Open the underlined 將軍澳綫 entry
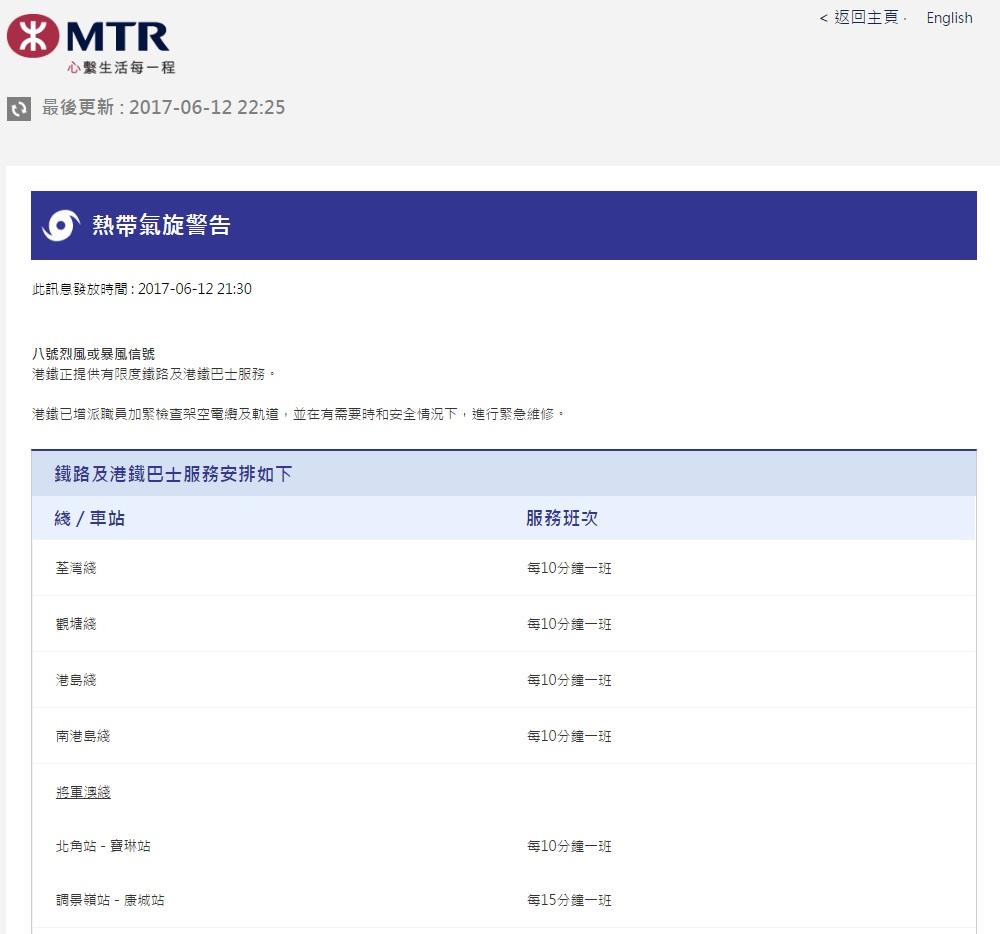 (x=83, y=792)
